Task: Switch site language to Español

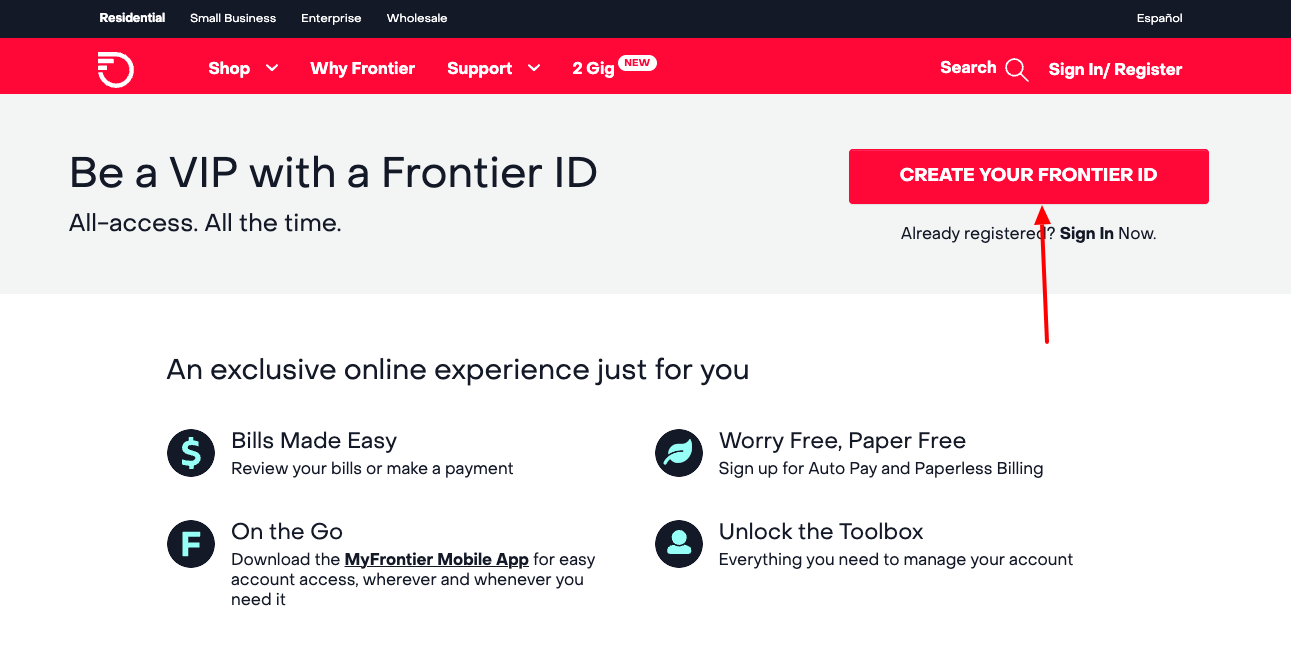Action: point(1158,17)
